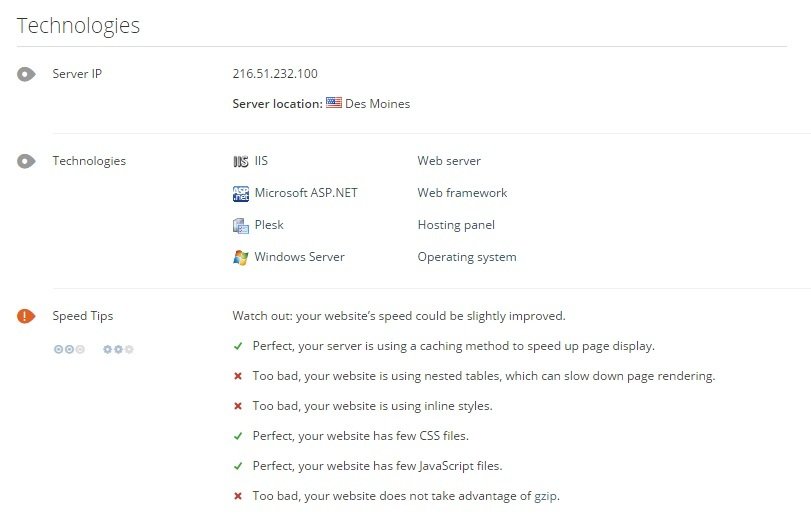811x517 pixels.
Task: Click the gear difficulty rating under Speed Tips
Action: [118, 349]
